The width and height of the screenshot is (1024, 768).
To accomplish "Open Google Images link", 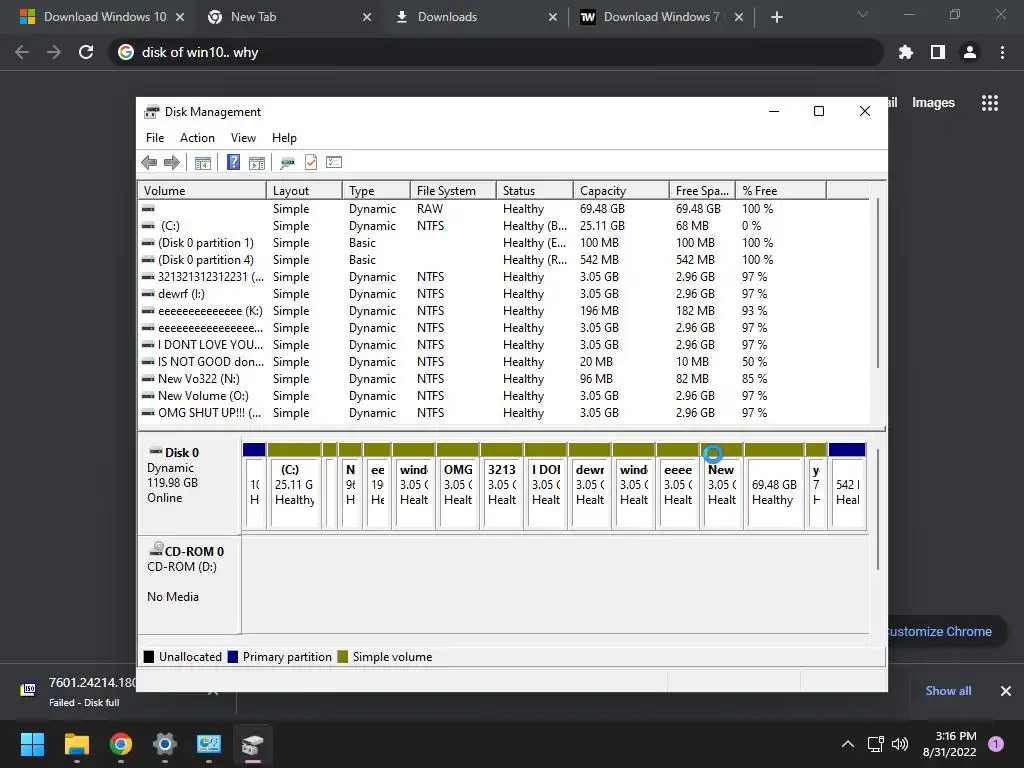I will pos(933,103).
